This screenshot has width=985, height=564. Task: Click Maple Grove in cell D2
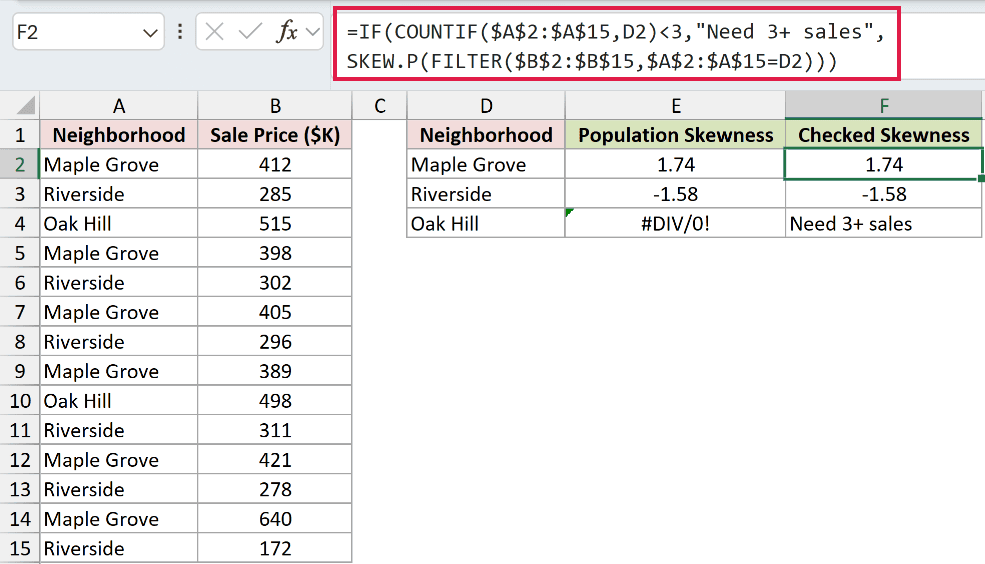486,165
